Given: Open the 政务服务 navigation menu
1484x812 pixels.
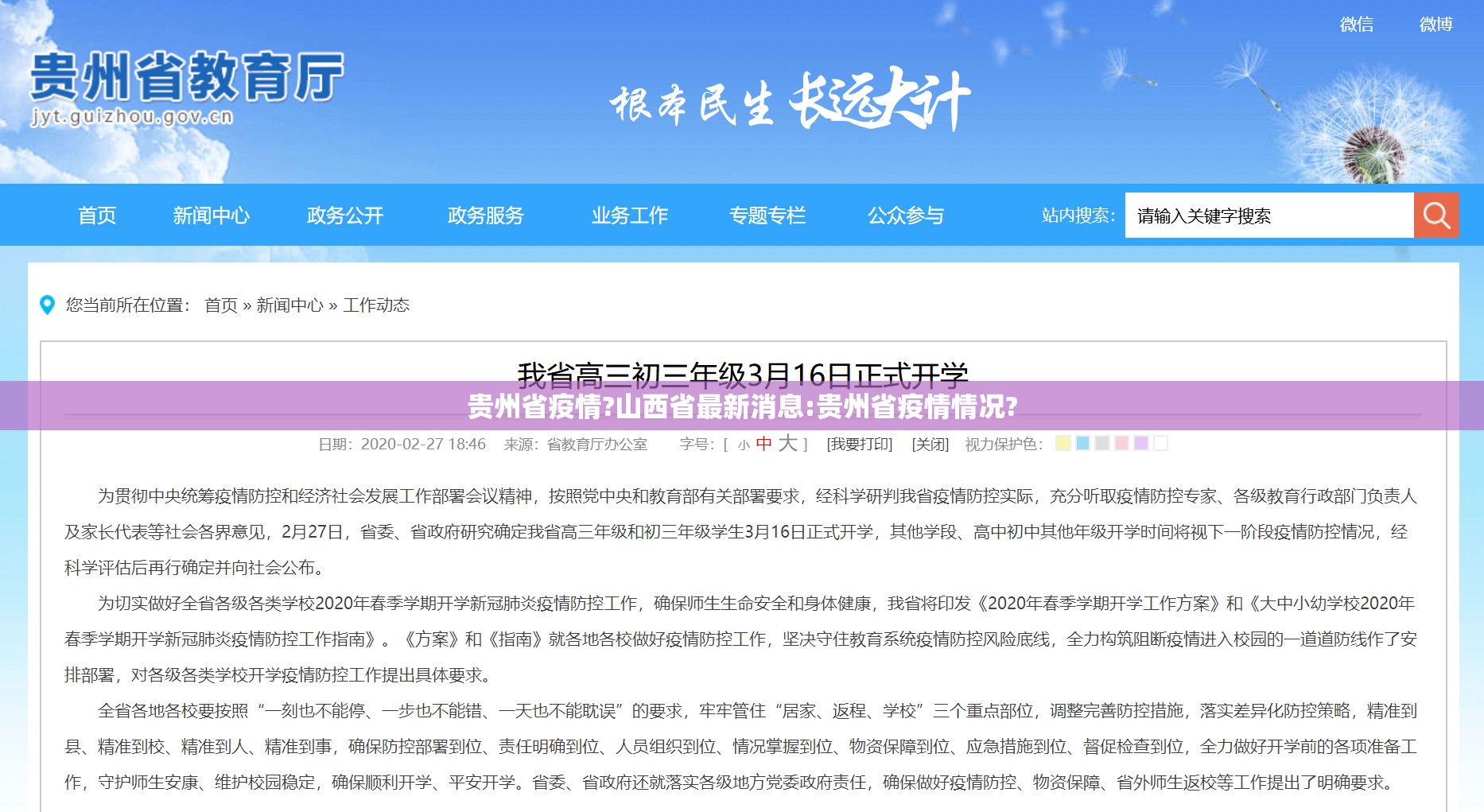Looking at the screenshot, I should pos(485,216).
